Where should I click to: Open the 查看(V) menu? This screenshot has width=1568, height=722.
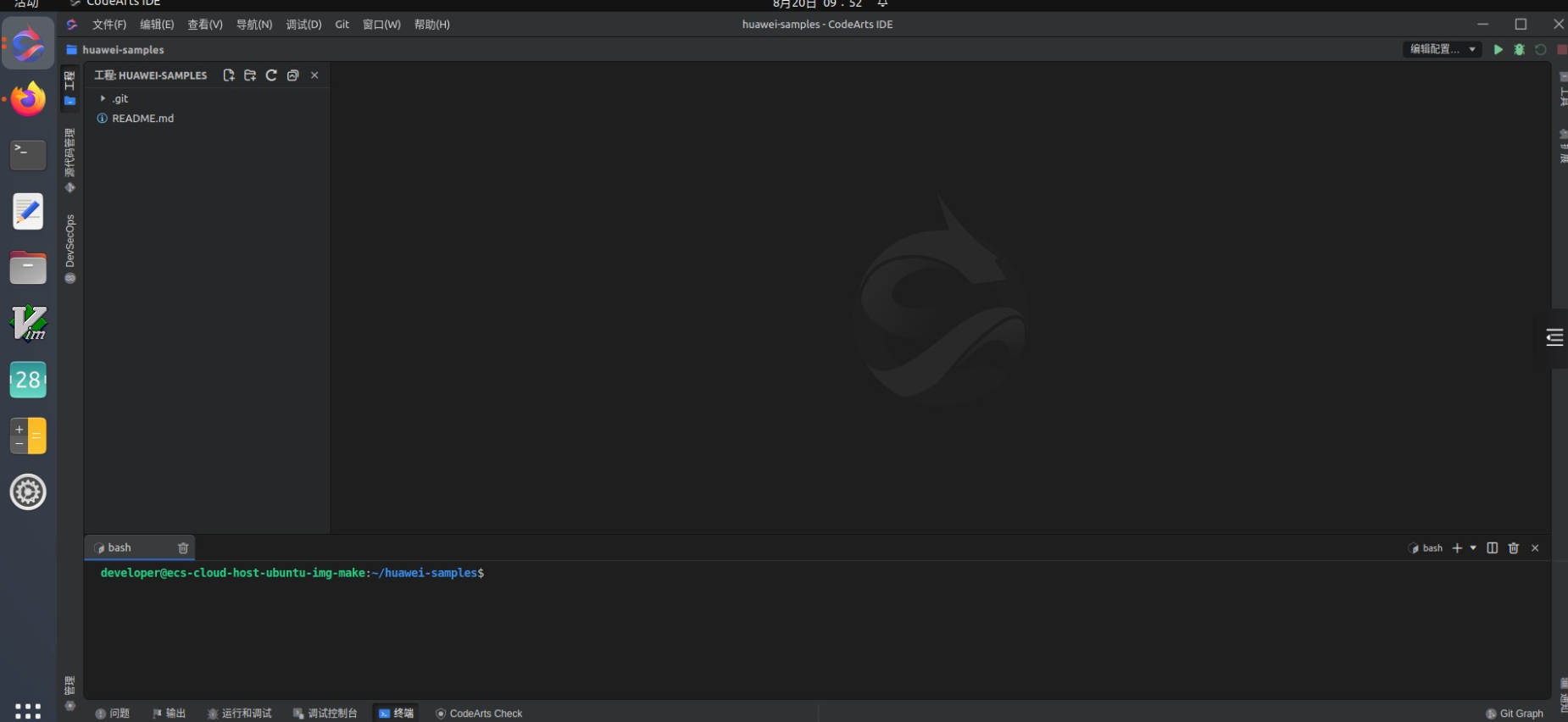[205, 25]
